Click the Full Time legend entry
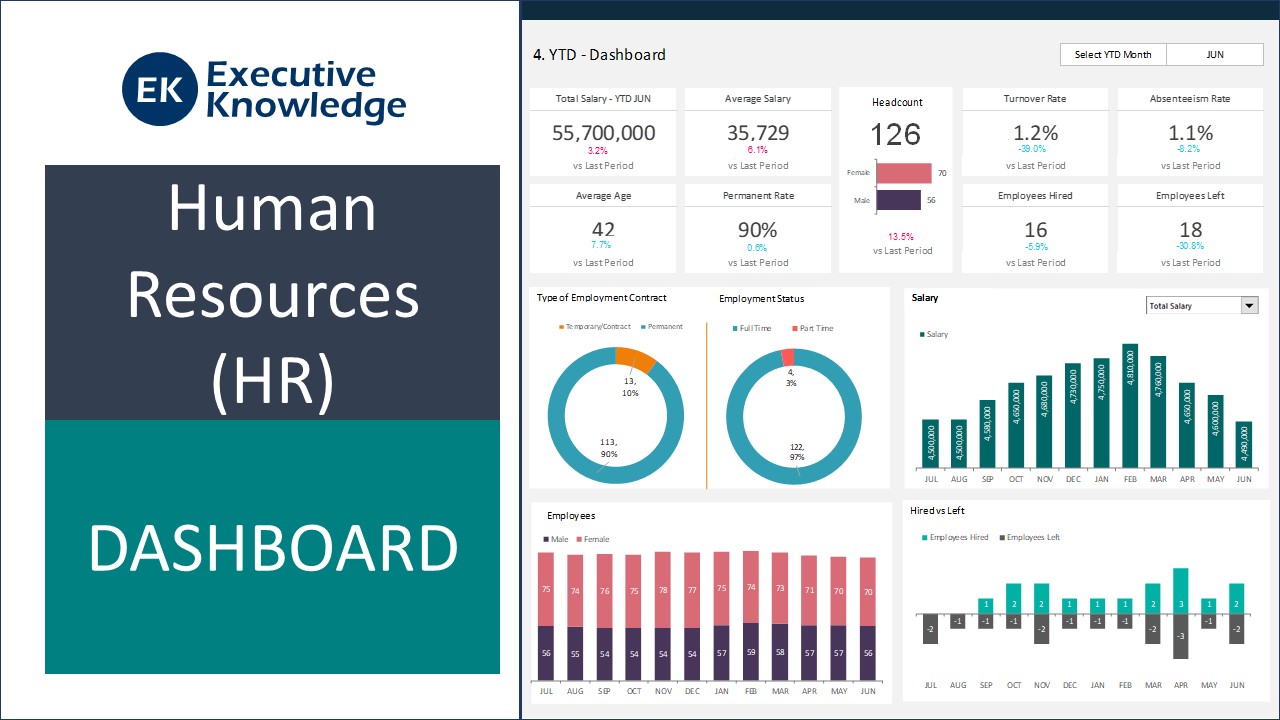The height and width of the screenshot is (720, 1280). tap(754, 328)
